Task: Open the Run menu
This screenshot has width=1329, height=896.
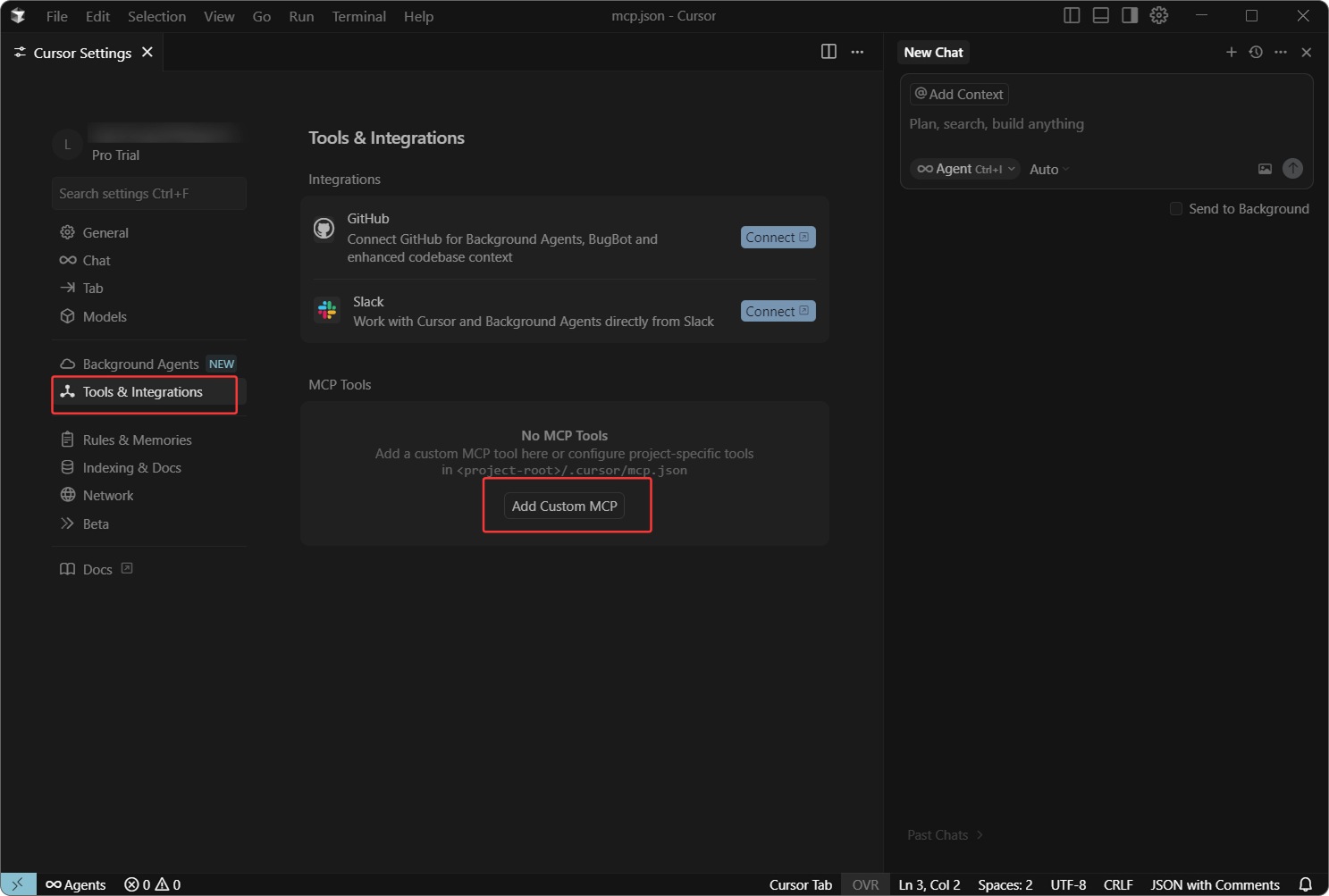Action: click(301, 16)
